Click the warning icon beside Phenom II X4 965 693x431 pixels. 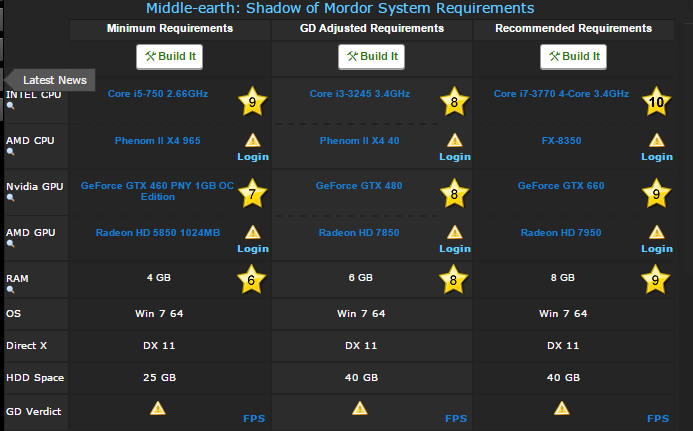pos(253,141)
